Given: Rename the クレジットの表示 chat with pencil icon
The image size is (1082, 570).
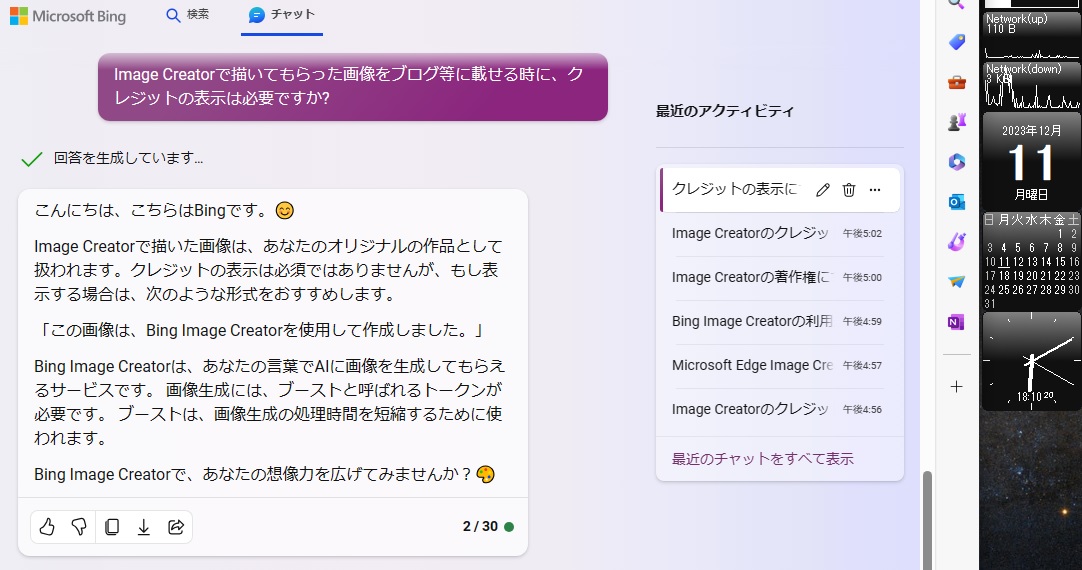Looking at the screenshot, I should [823, 190].
